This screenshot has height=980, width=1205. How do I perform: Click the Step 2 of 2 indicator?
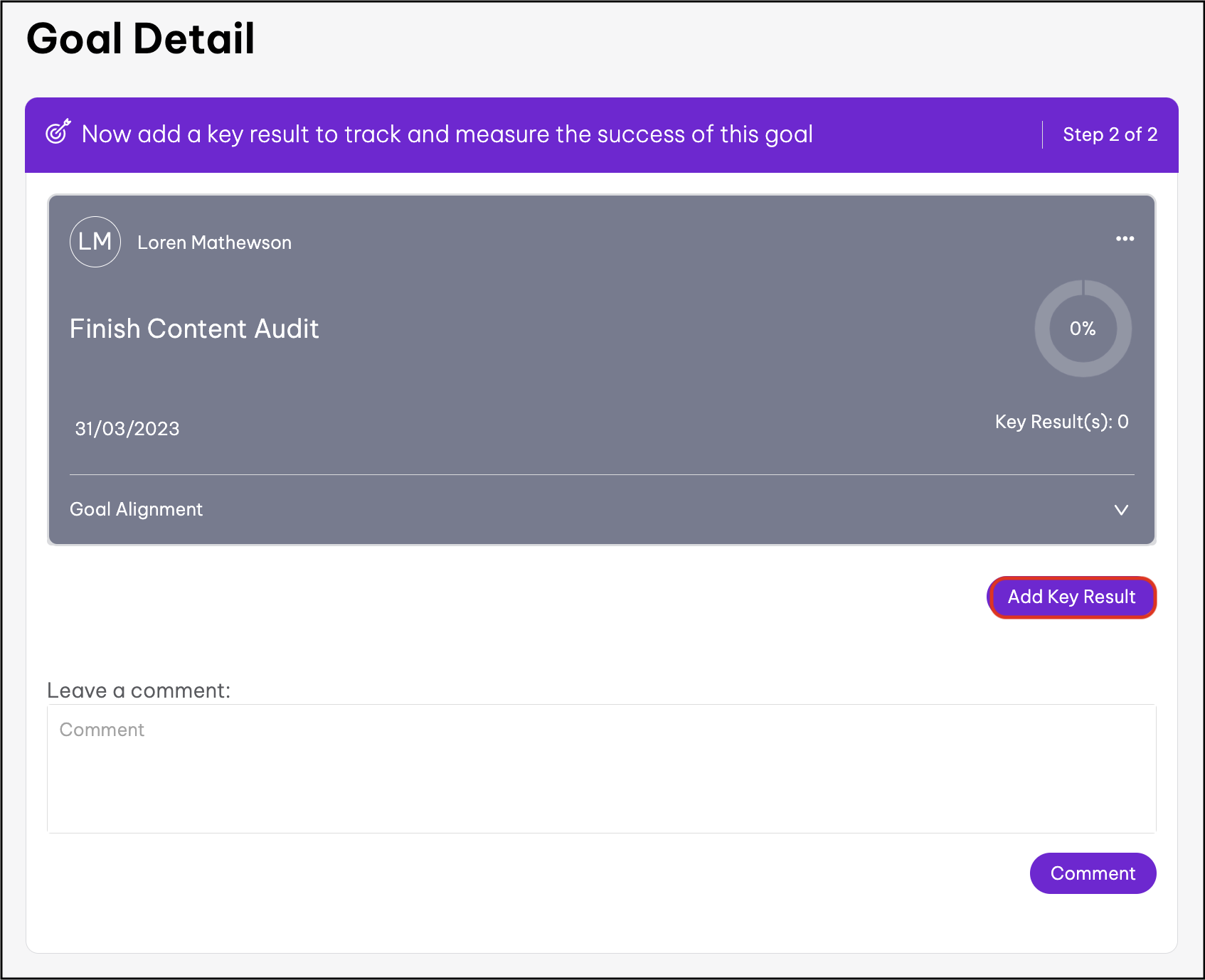[1110, 134]
